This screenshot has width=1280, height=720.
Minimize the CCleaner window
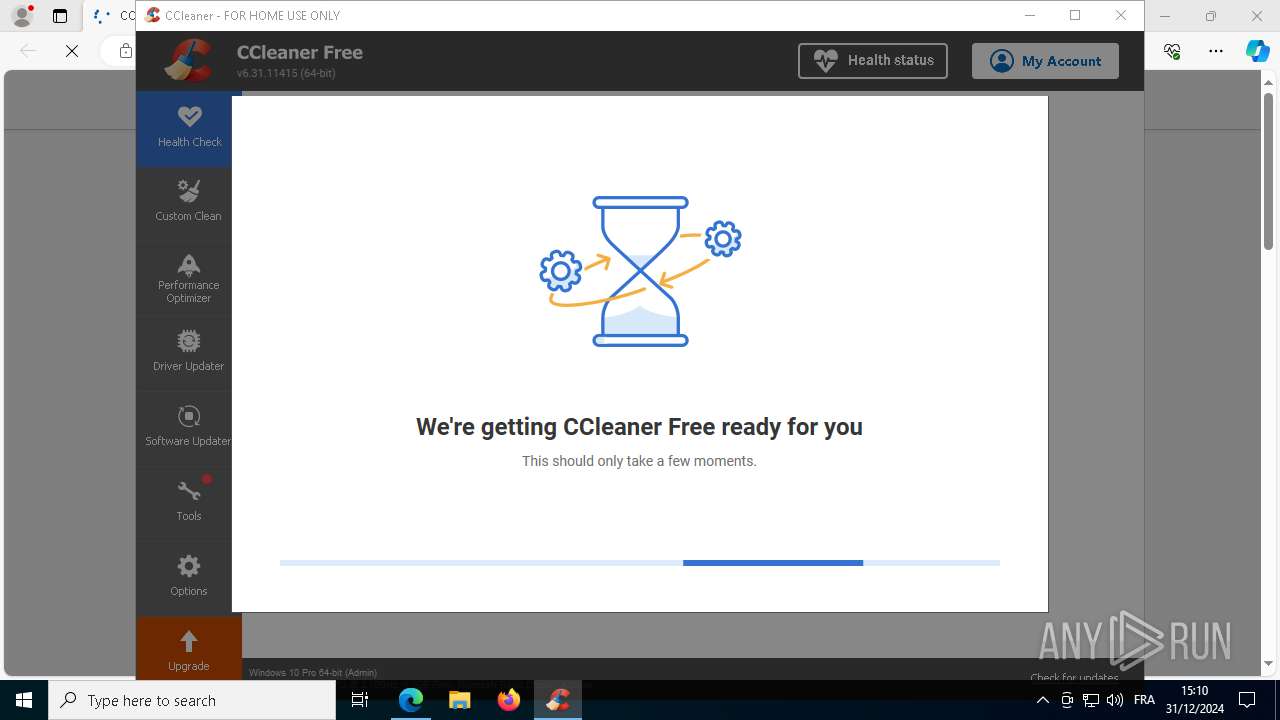click(1030, 15)
